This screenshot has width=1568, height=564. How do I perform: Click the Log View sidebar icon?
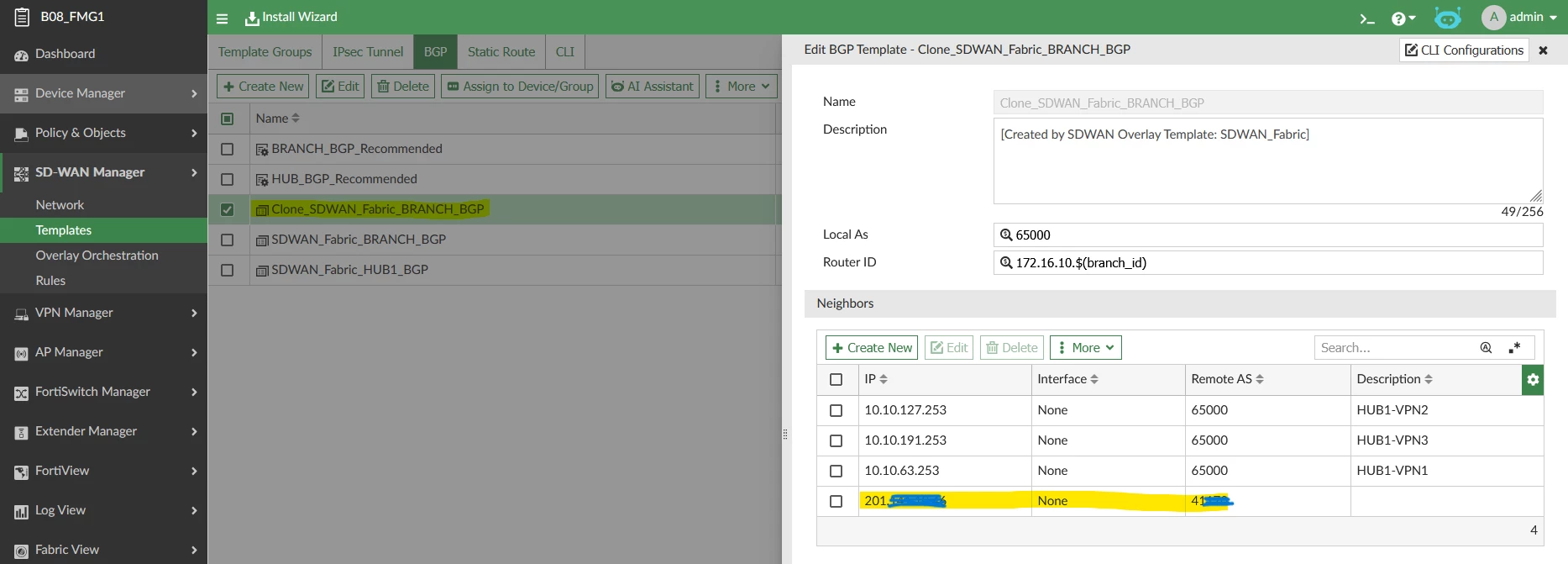coord(21,511)
